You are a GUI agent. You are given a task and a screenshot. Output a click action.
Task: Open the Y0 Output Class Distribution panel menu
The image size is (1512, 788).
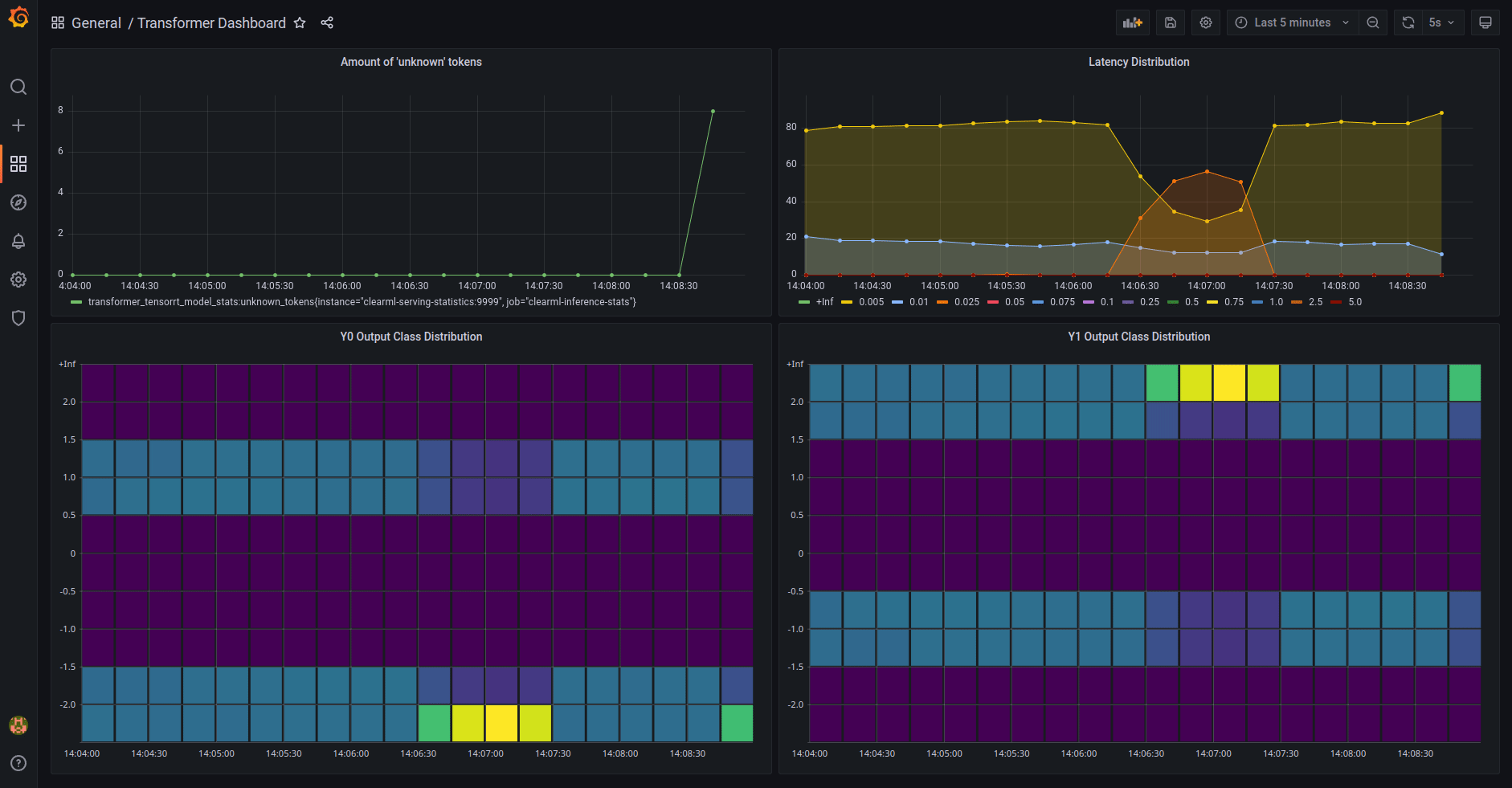[411, 337]
